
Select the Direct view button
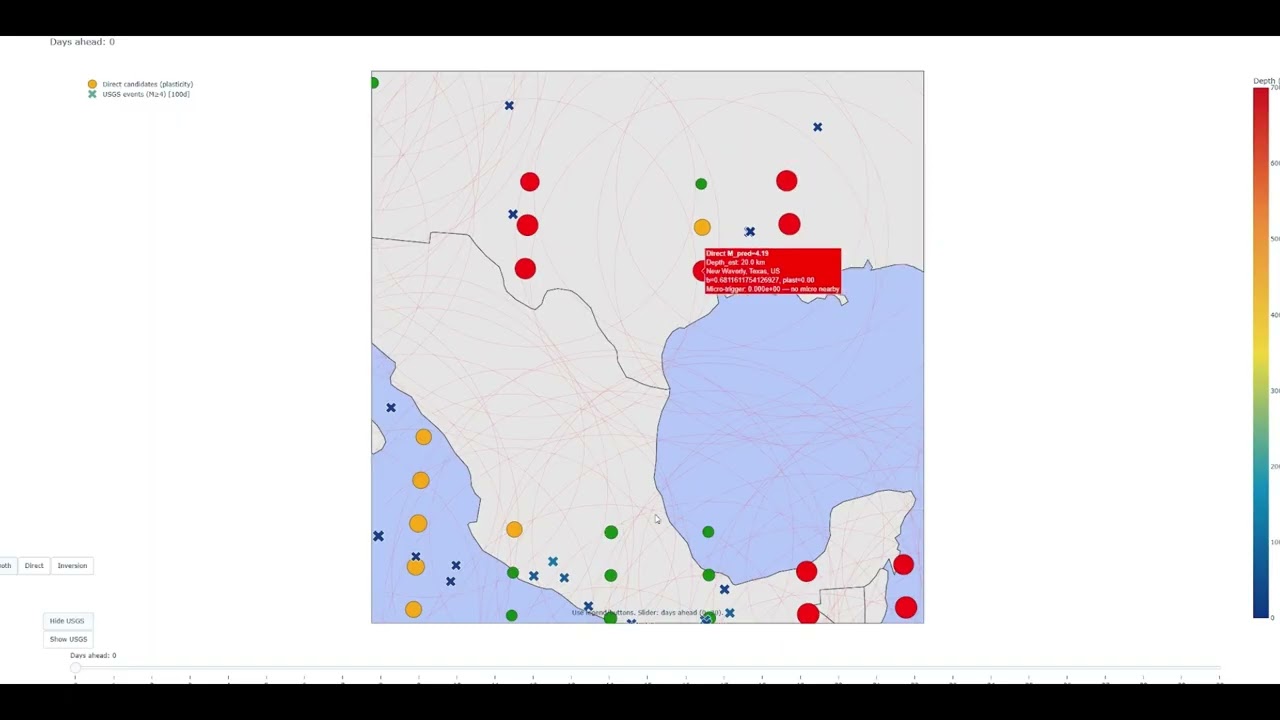point(34,566)
